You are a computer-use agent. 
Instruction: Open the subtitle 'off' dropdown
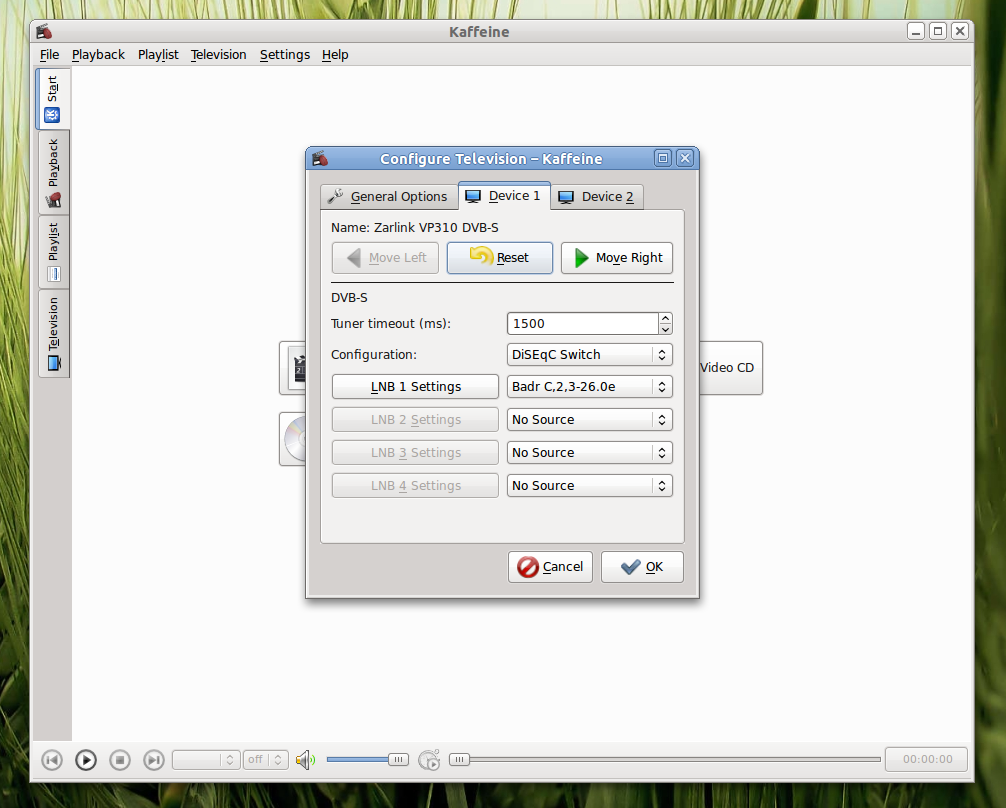pyautogui.click(x=265, y=760)
